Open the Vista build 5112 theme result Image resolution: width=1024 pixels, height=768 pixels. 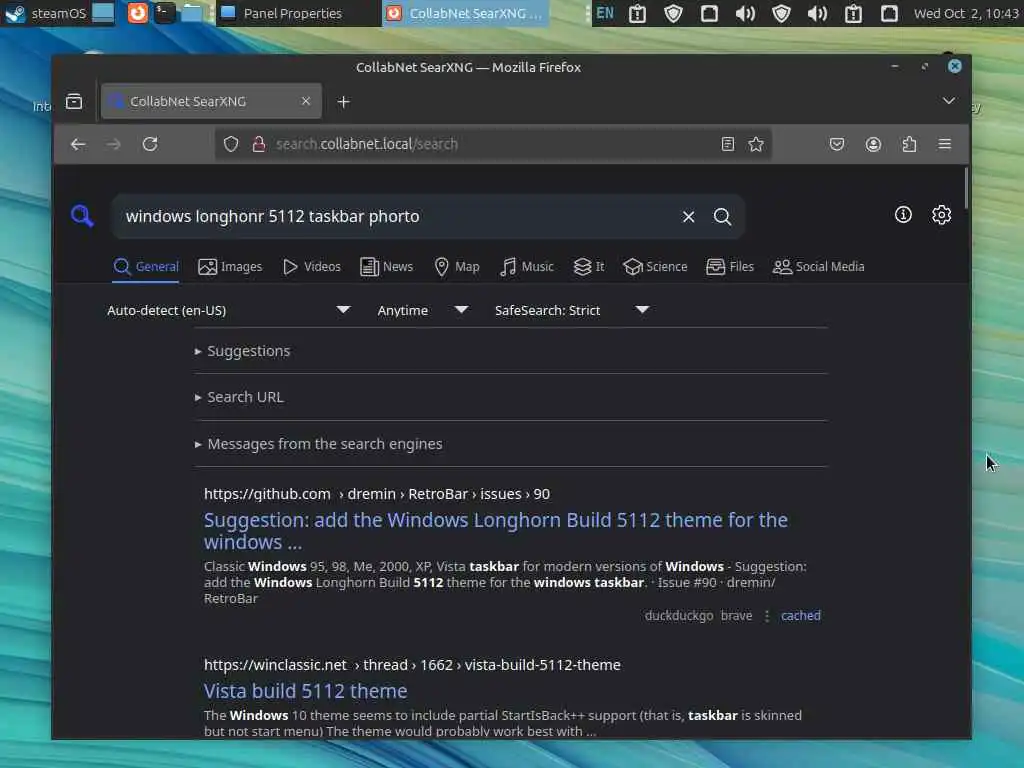(x=306, y=691)
